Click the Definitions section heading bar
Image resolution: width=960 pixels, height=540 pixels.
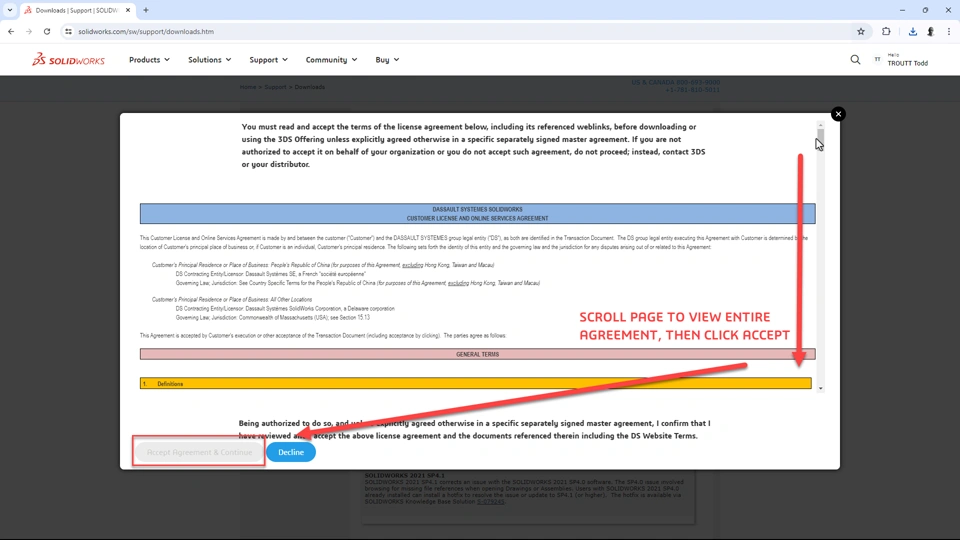coord(476,383)
